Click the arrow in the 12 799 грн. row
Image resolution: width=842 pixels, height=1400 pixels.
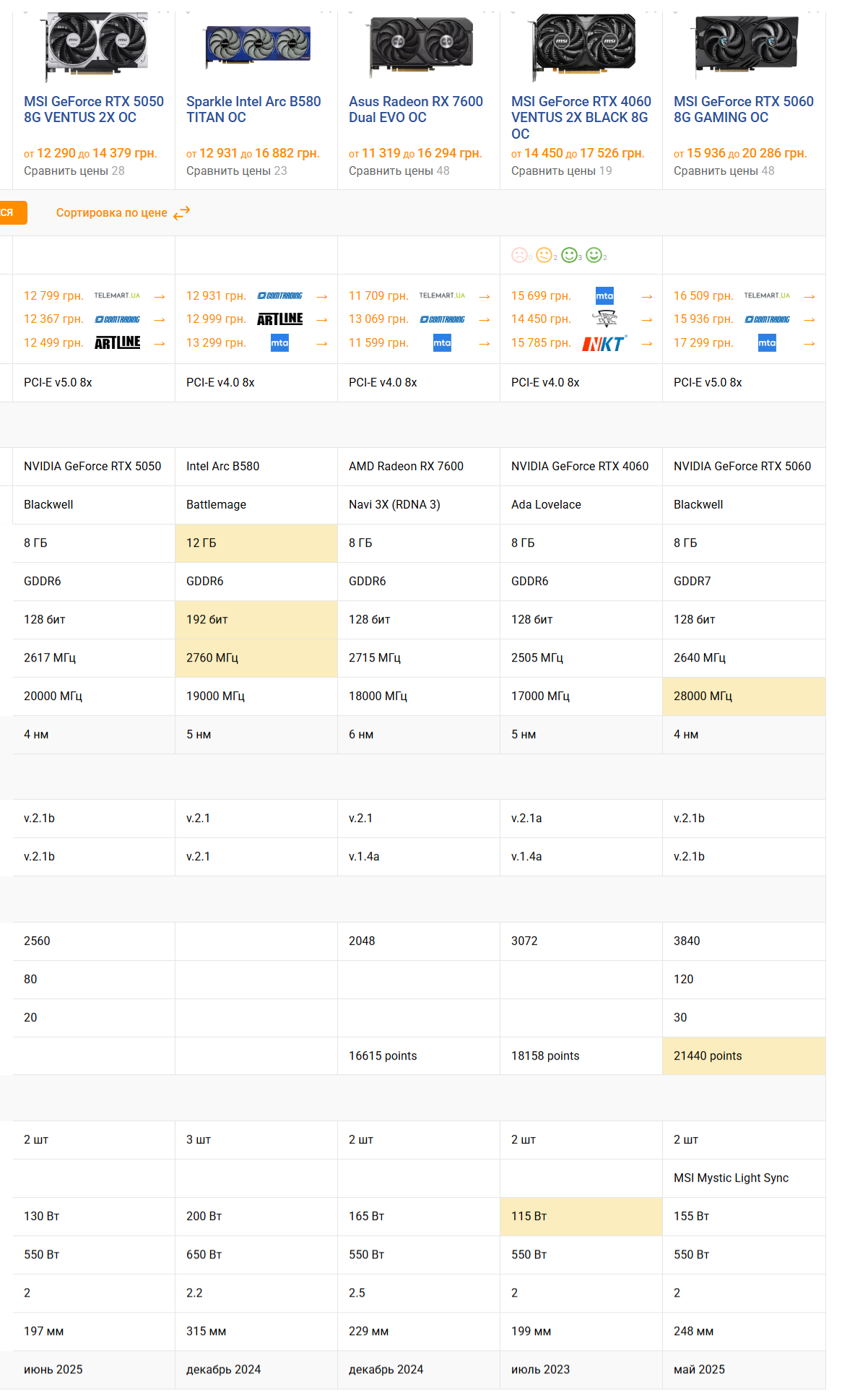click(160, 296)
